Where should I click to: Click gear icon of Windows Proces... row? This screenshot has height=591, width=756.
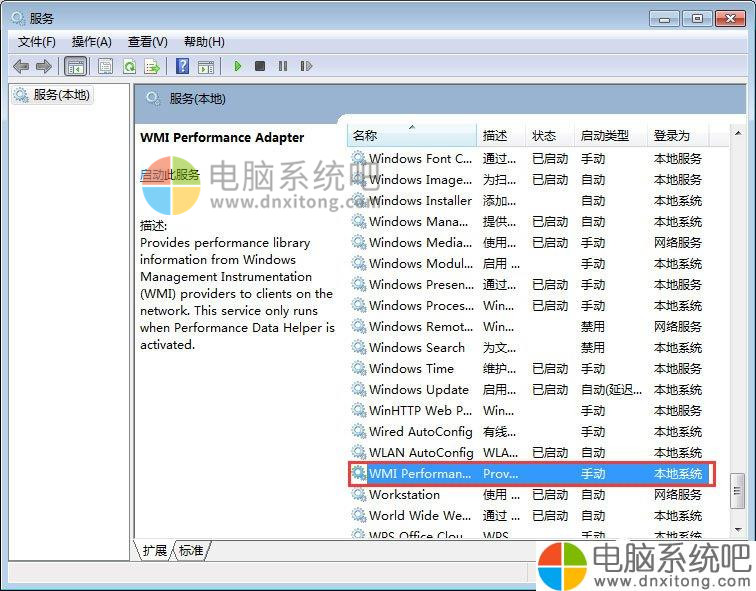(359, 305)
